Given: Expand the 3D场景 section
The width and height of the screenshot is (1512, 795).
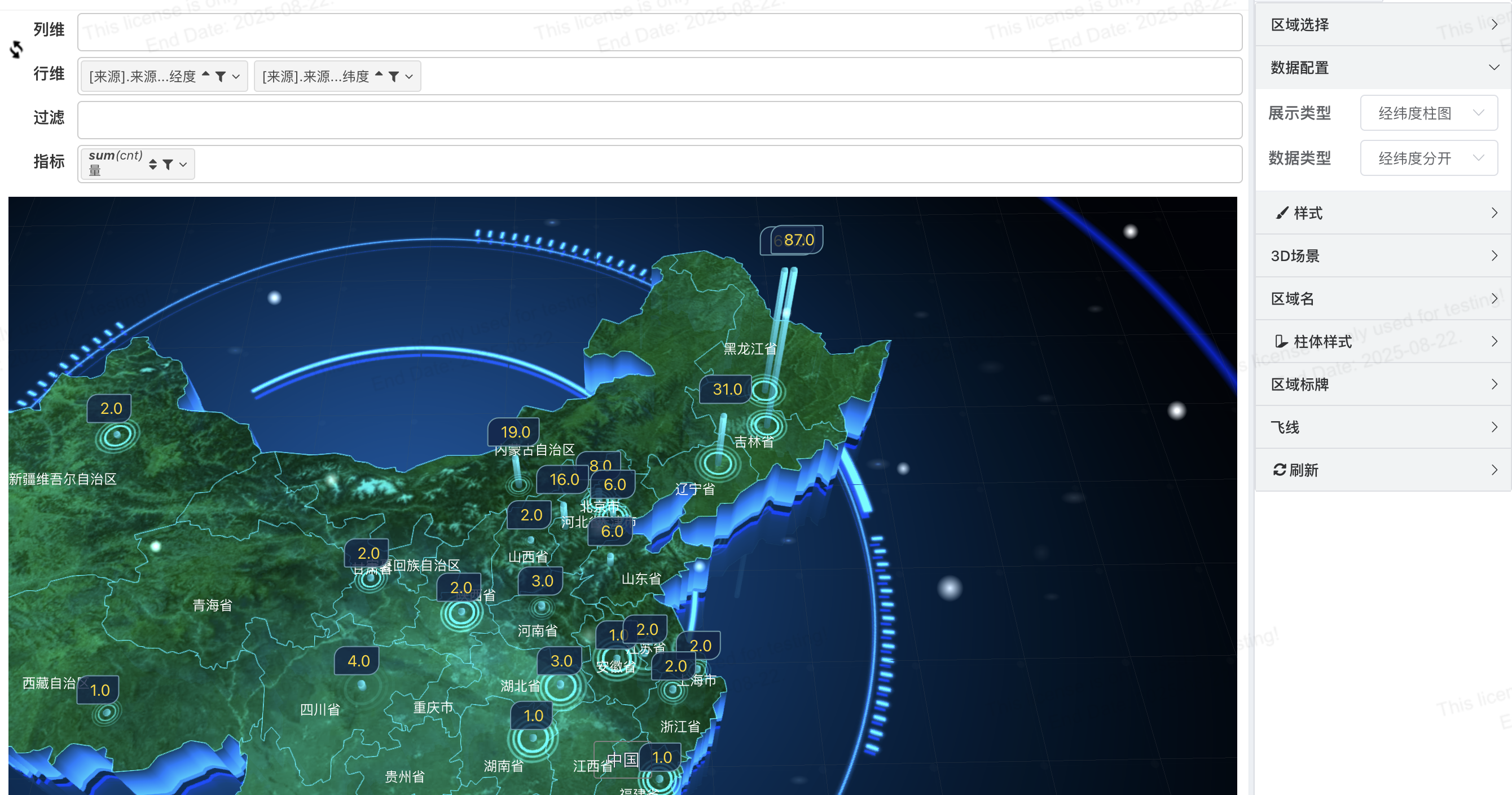Looking at the screenshot, I should (1383, 256).
